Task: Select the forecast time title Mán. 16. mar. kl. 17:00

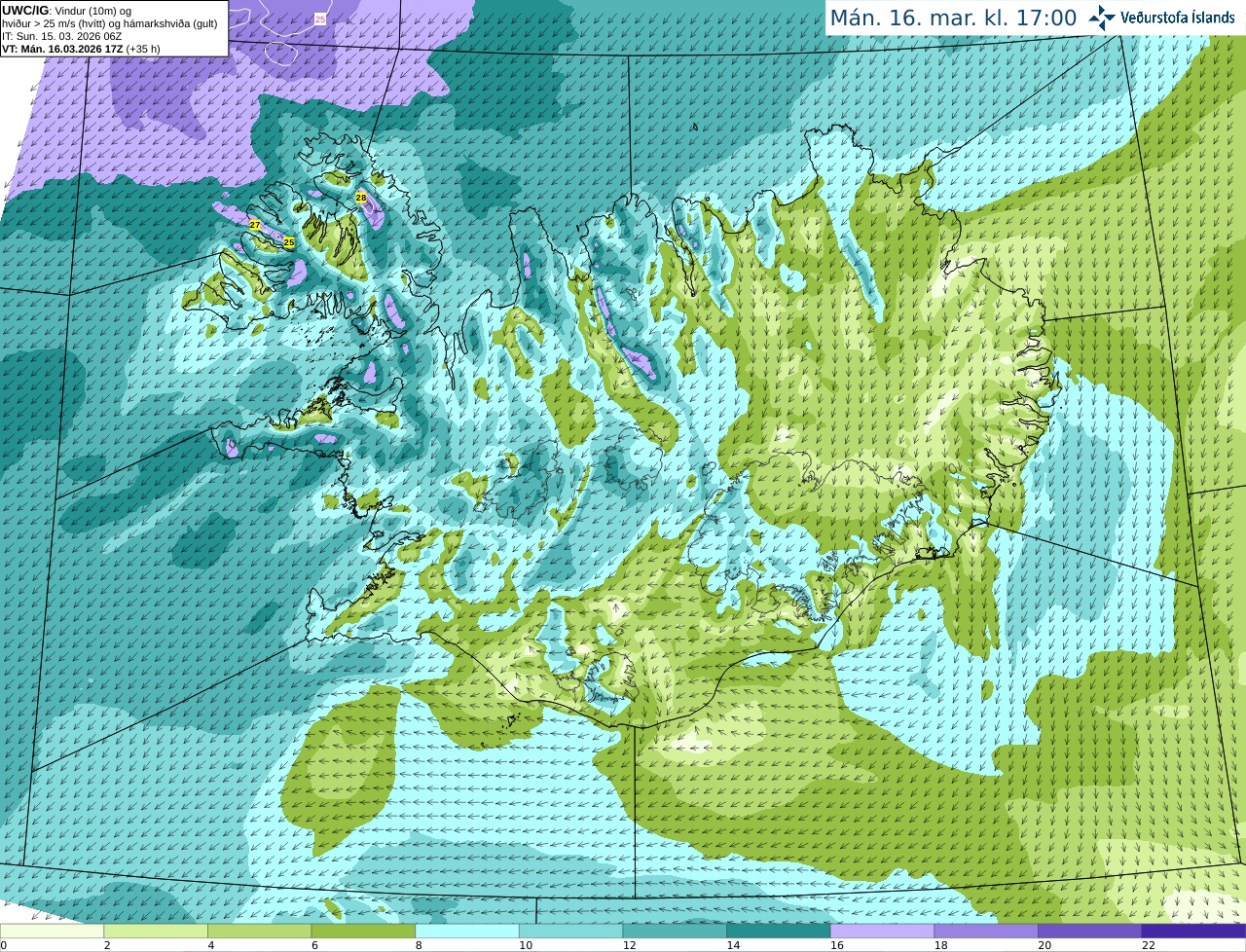Action: click(953, 18)
